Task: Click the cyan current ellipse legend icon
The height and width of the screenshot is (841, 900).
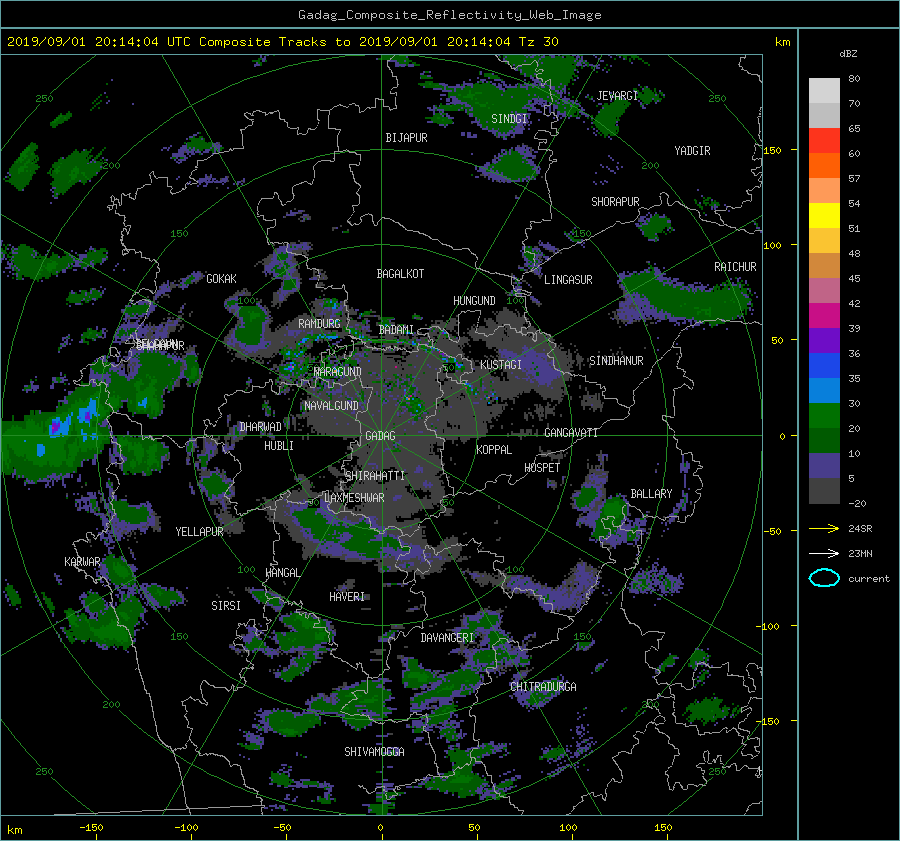Action: [x=824, y=578]
